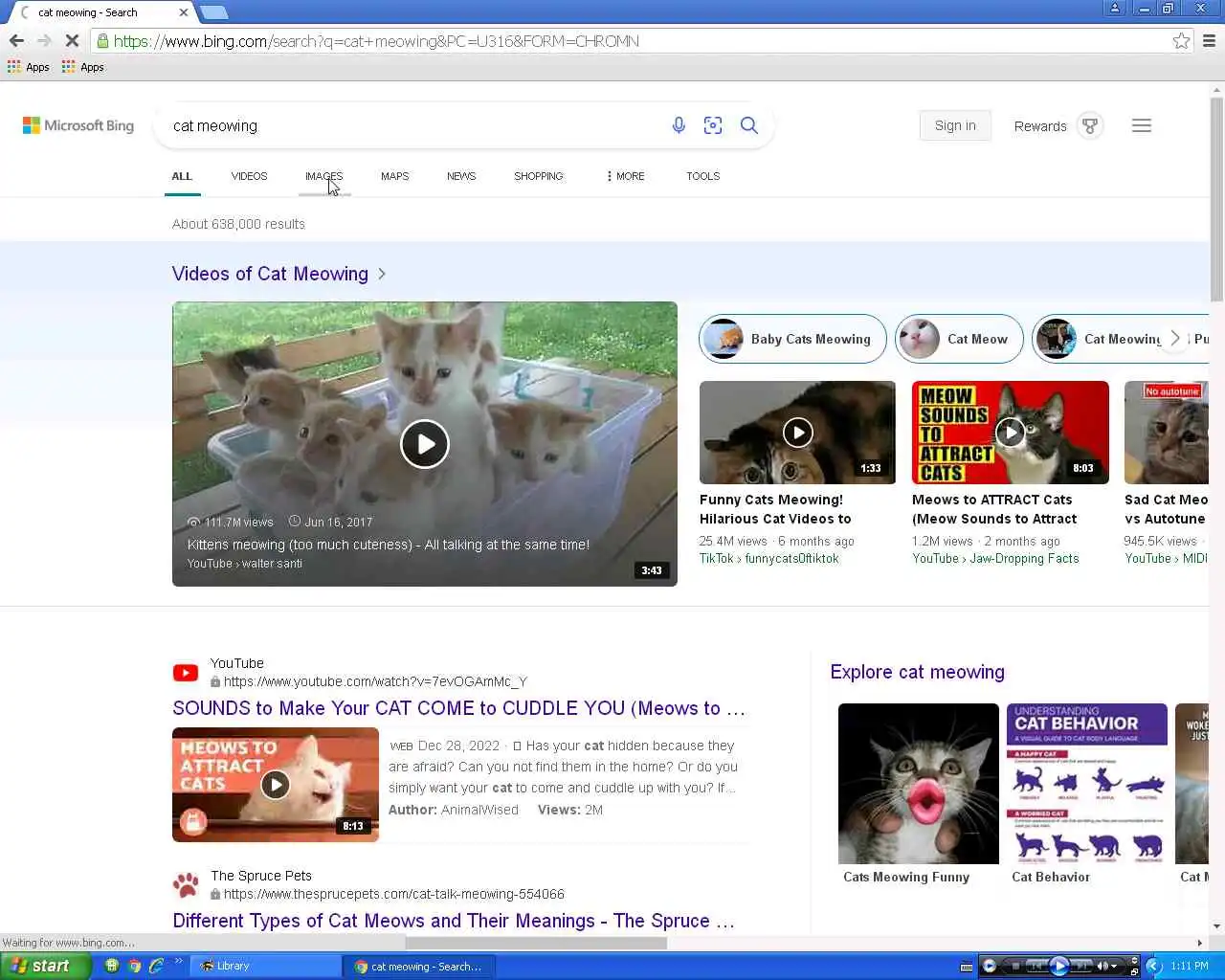Play the Meow Sounds to Attract Cats thumbnail
The width and height of the screenshot is (1225, 980).
tap(1011, 433)
